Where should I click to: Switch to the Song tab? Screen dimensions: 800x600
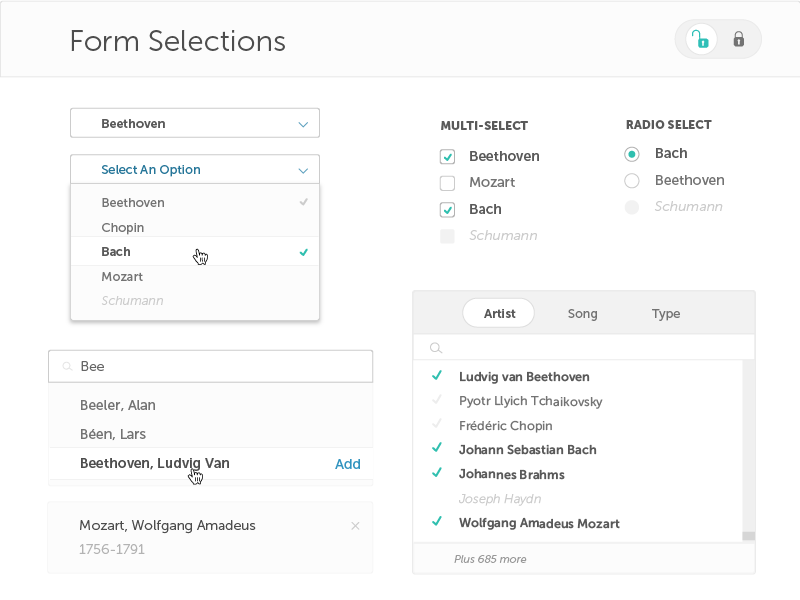582,313
